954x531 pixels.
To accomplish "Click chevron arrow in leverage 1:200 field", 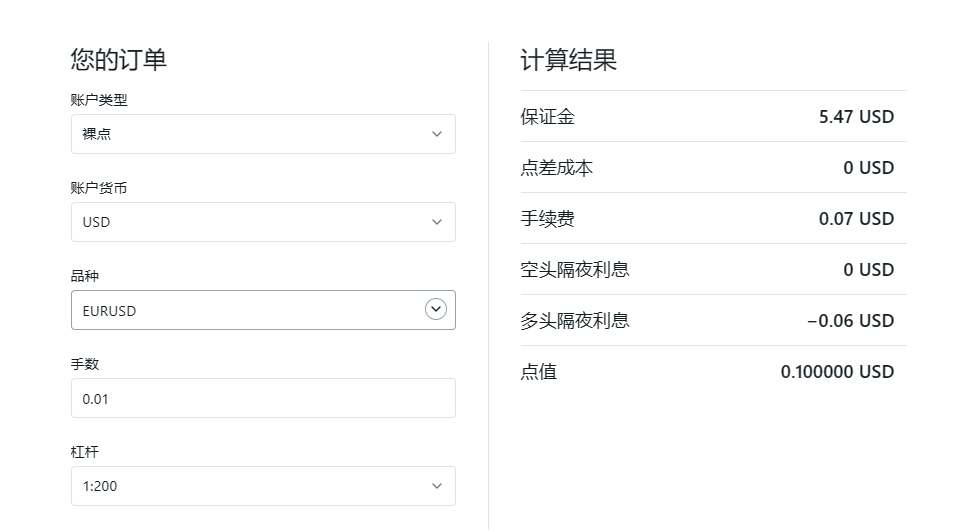I will 436,486.
